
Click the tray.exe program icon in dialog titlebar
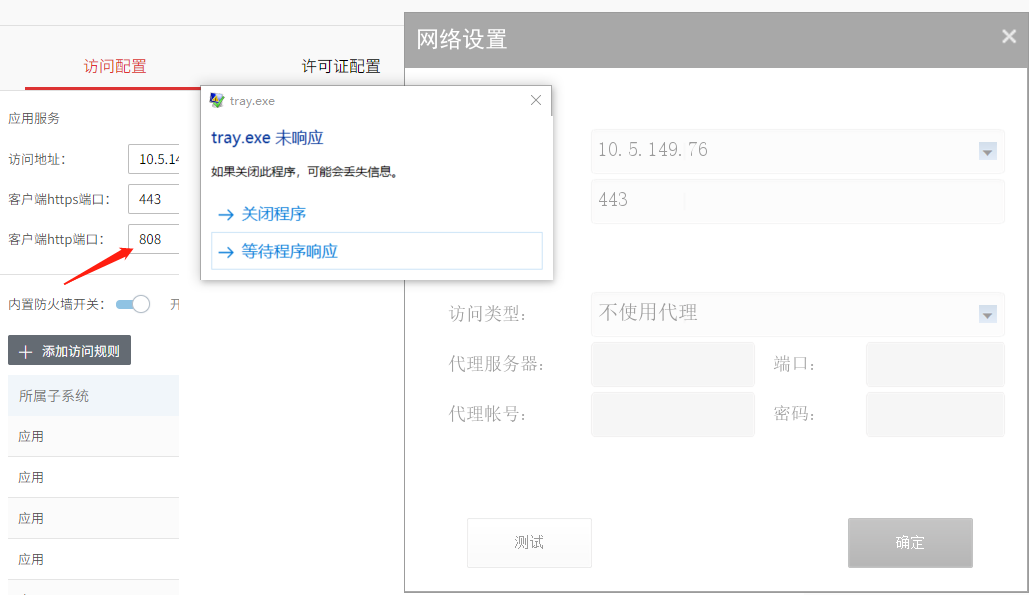pyautogui.click(x=215, y=100)
